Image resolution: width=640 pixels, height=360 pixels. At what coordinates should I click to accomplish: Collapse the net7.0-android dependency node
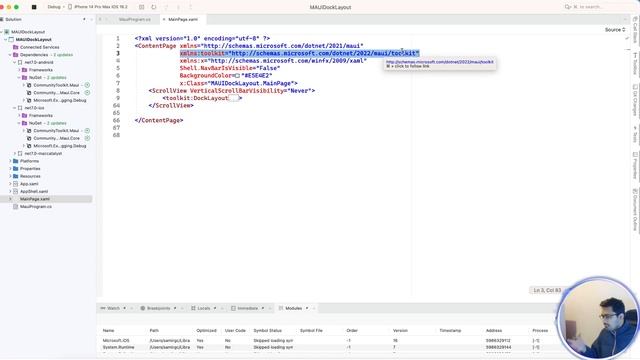[x=15, y=62]
